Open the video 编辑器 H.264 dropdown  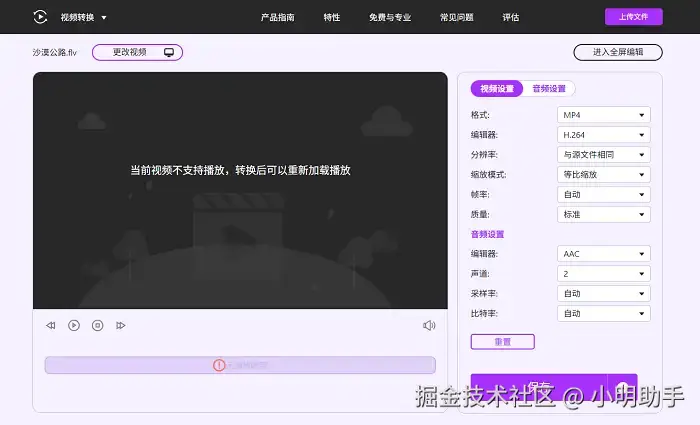(604, 135)
